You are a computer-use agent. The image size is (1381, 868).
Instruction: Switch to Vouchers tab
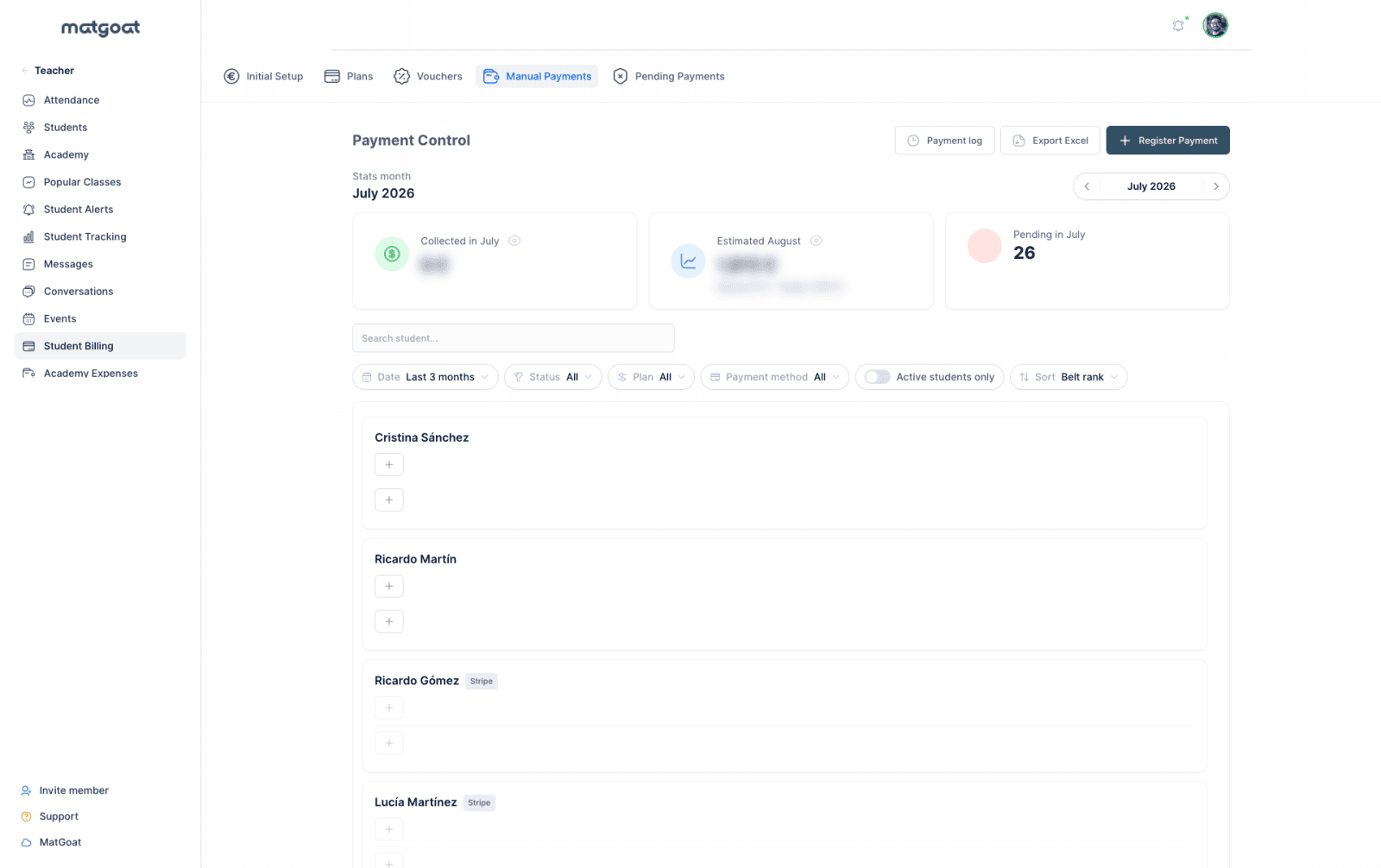pos(428,77)
